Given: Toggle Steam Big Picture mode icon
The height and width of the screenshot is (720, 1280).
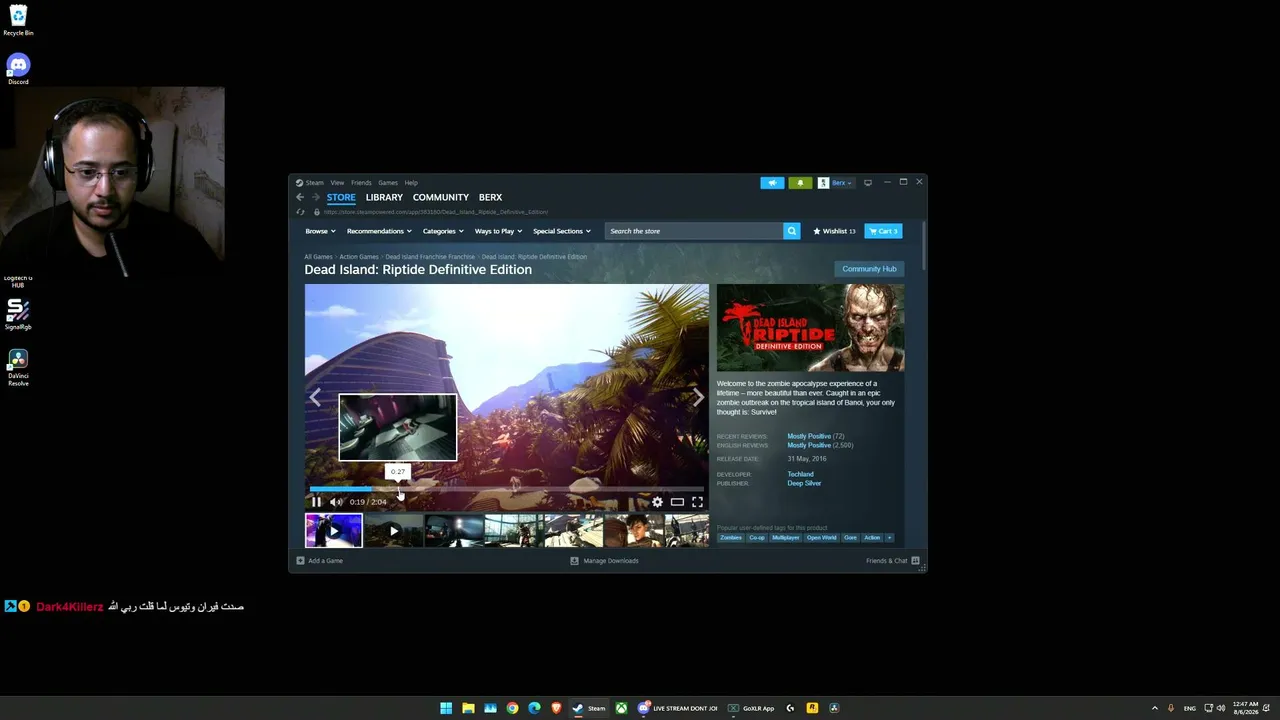Looking at the screenshot, I should (x=868, y=183).
